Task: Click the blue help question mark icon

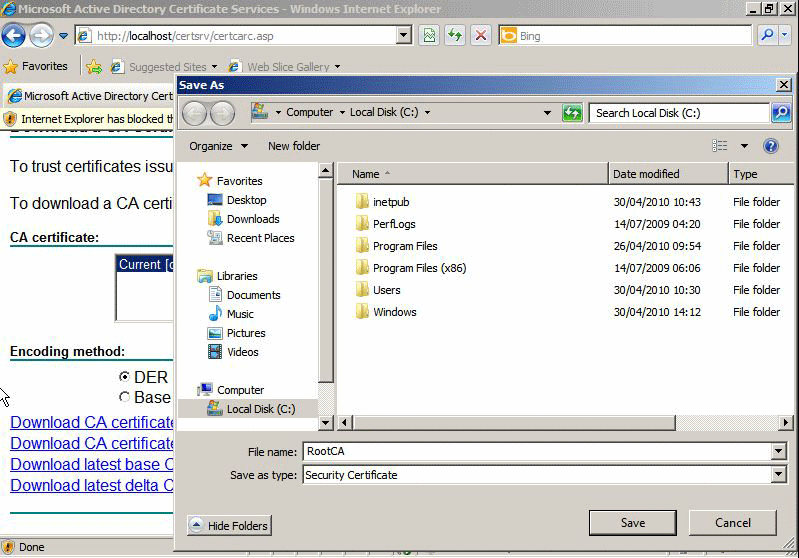Action: pyautogui.click(x=771, y=146)
